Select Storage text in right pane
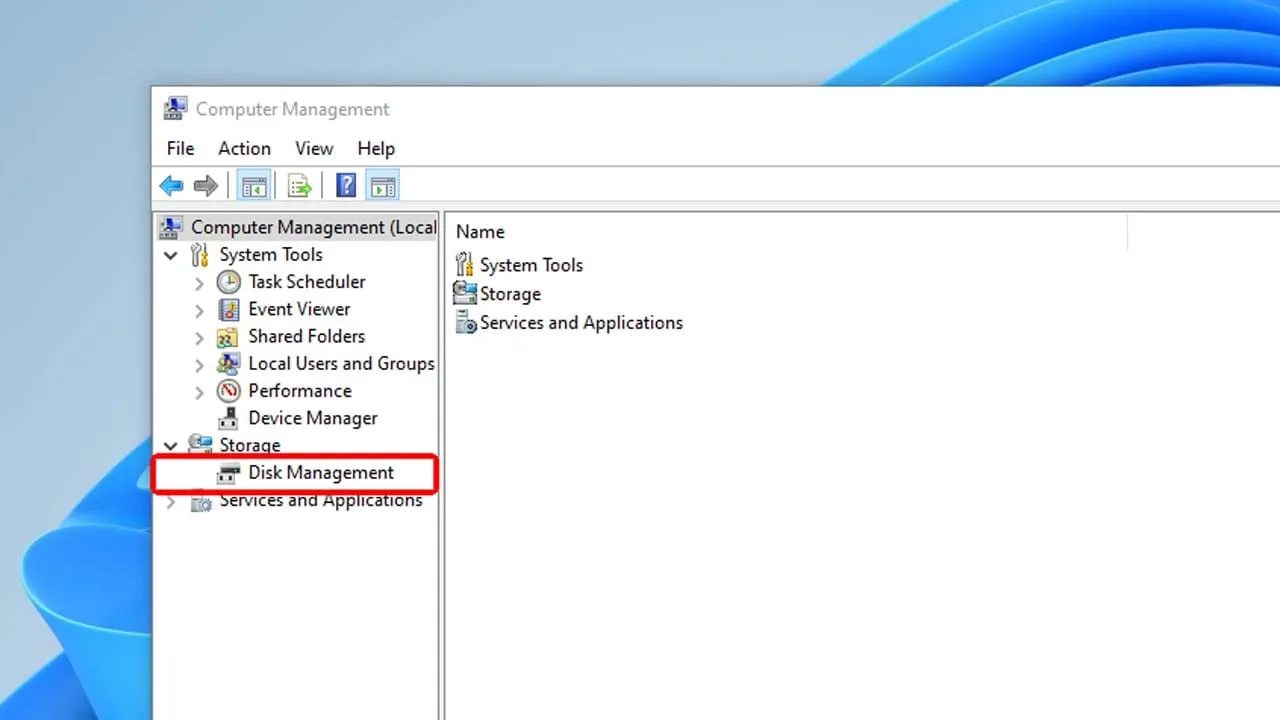 [510, 294]
